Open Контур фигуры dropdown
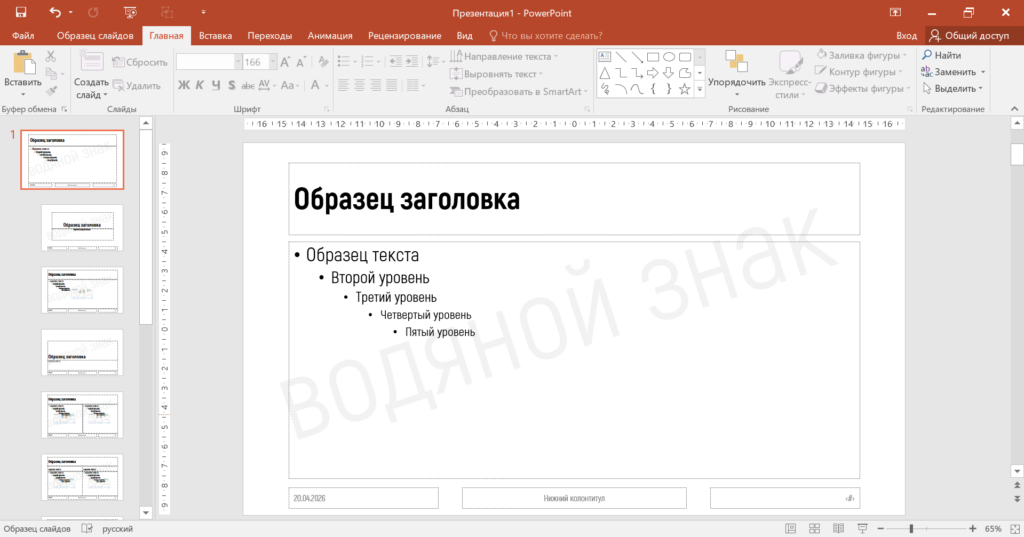Image resolution: width=1024 pixels, height=537 pixels. click(859, 72)
